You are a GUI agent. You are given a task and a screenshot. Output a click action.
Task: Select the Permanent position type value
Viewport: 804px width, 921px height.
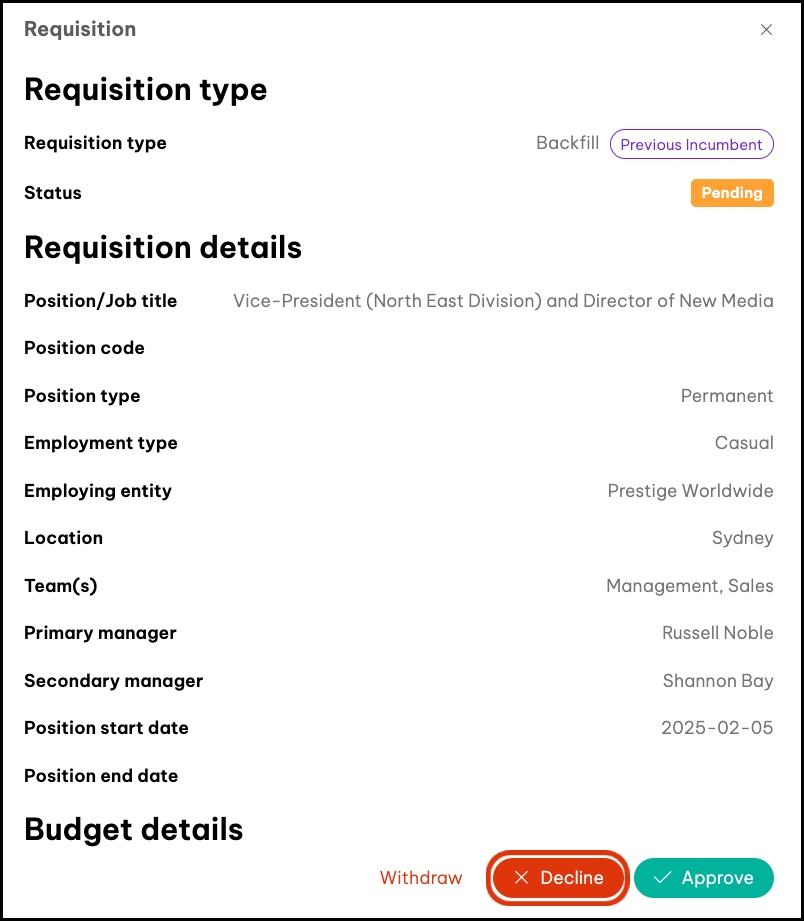click(727, 396)
